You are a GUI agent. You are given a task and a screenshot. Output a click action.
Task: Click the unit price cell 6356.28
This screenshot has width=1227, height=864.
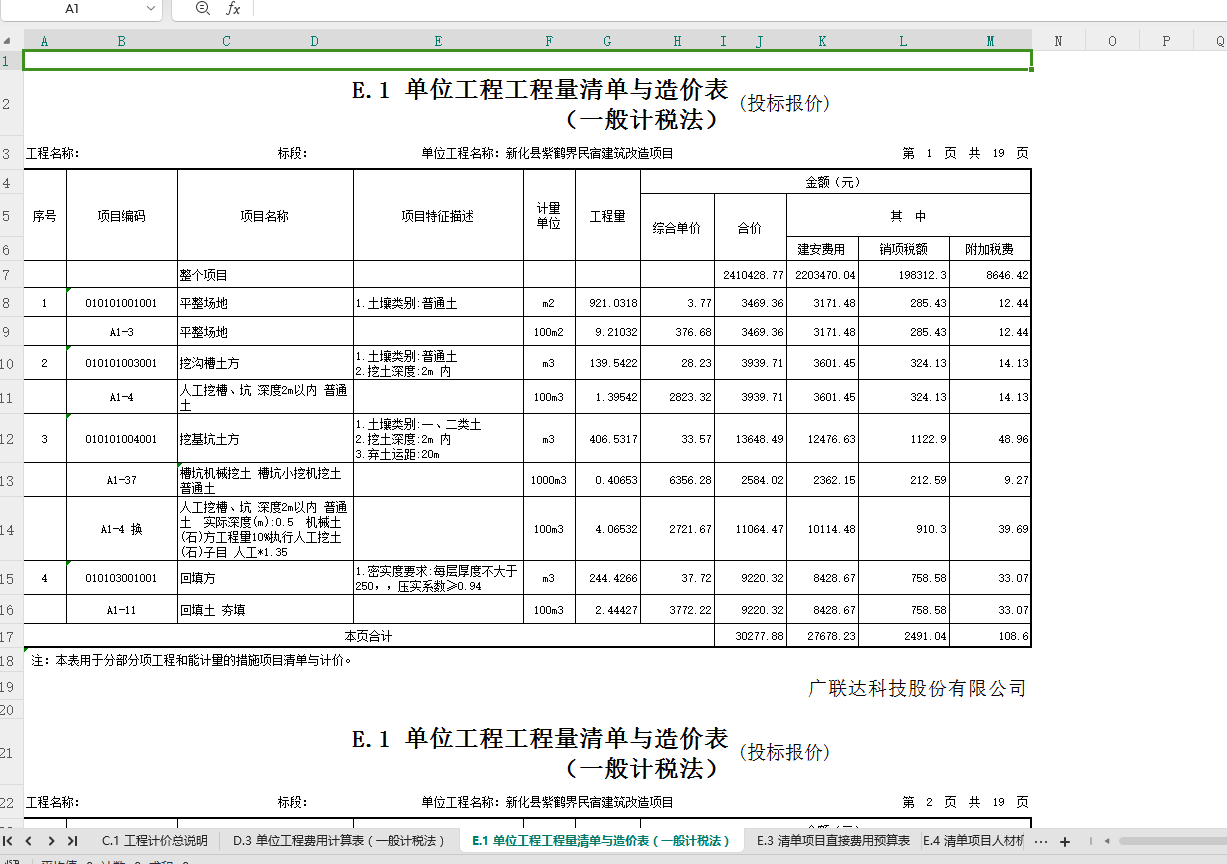677,480
